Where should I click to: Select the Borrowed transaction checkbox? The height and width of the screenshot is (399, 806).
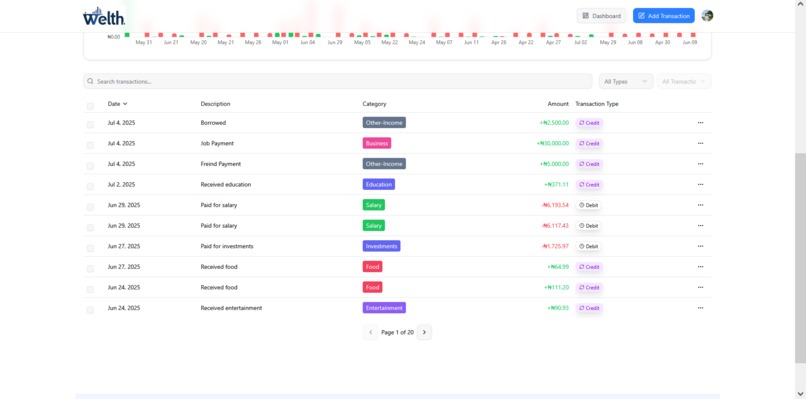click(90, 125)
